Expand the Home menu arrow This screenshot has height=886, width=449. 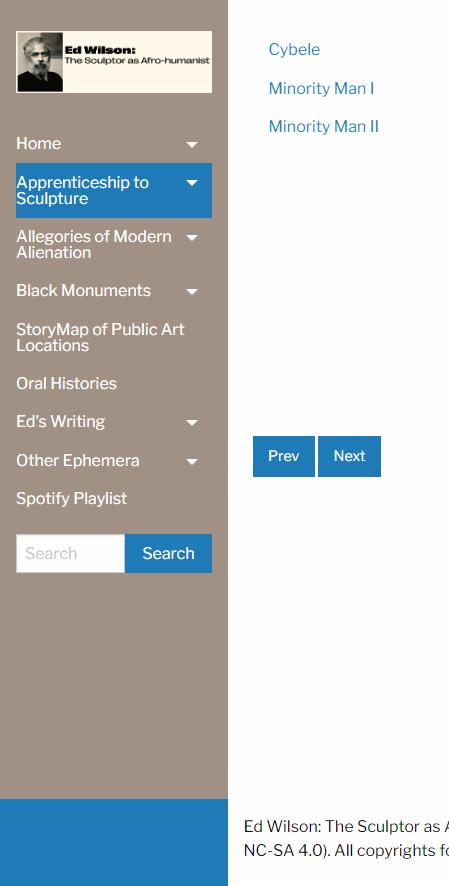coord(192,145)
